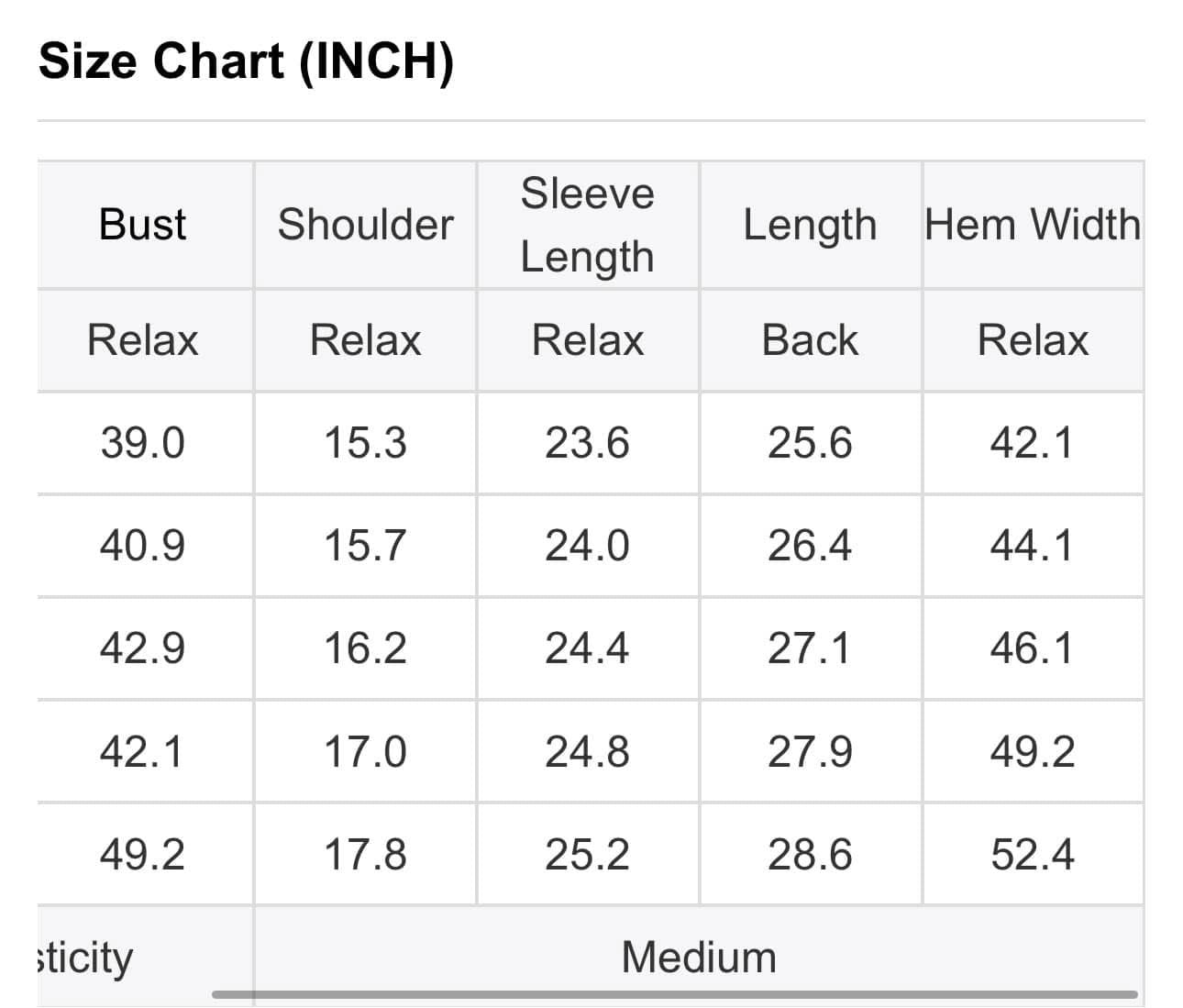Select the 28.6 back length value
Image resolution: width=1183 pixels, height=1008 pixels.
(810, 855)
